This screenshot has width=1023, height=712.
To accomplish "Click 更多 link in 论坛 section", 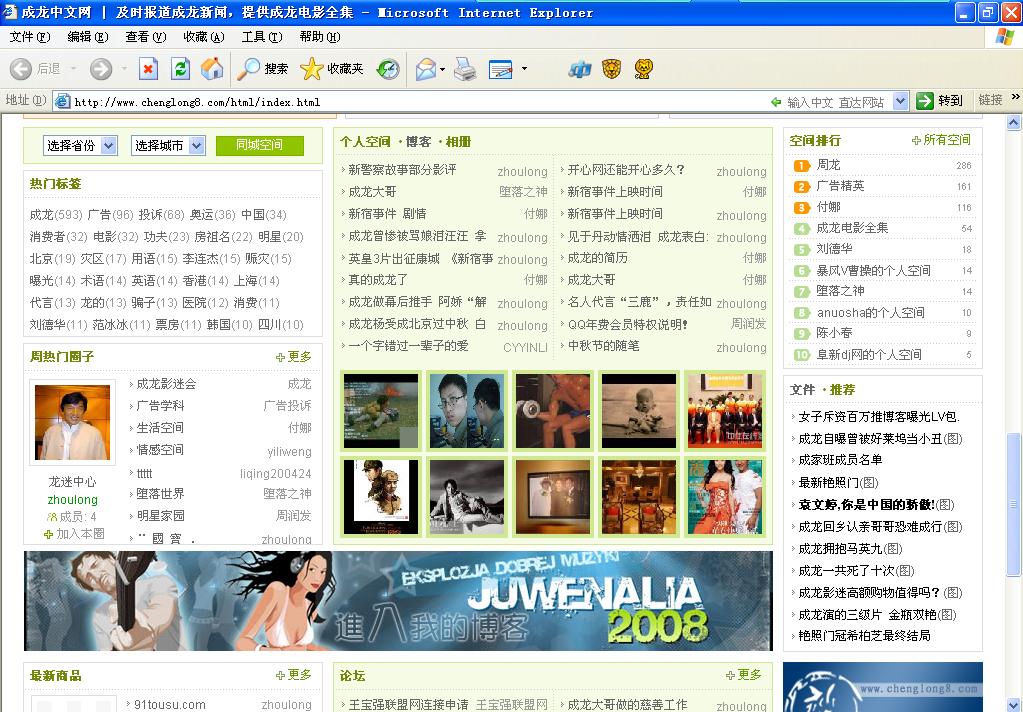I will [x=749, y=675].
